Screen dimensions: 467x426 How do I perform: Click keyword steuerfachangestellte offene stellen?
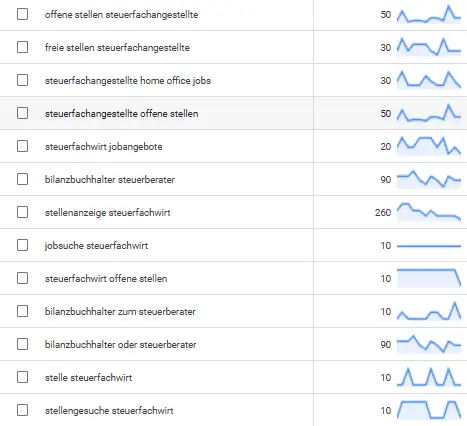[x=121, y=114]
